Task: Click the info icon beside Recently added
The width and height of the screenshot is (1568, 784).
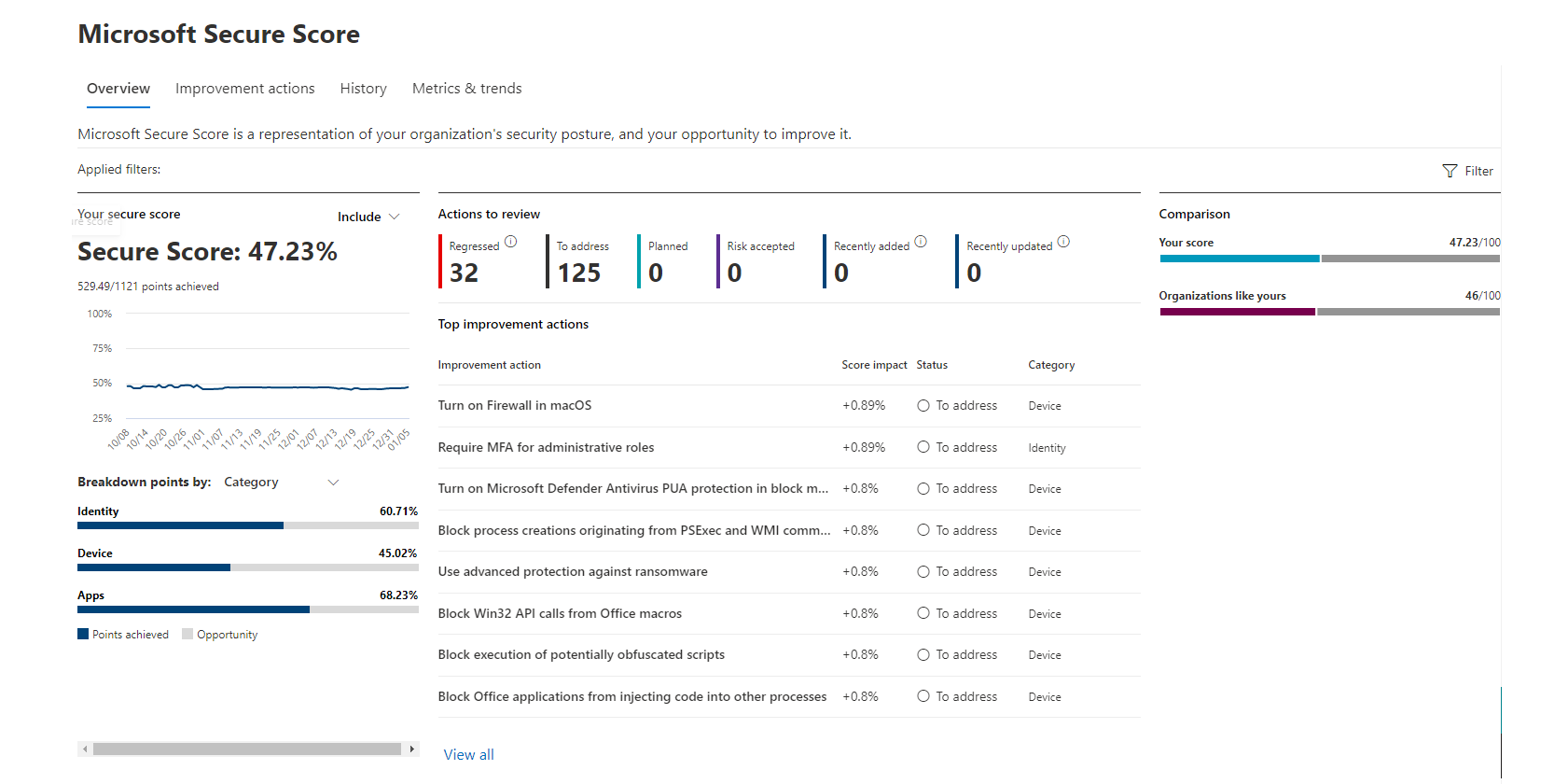Action: tap(921, 242)
